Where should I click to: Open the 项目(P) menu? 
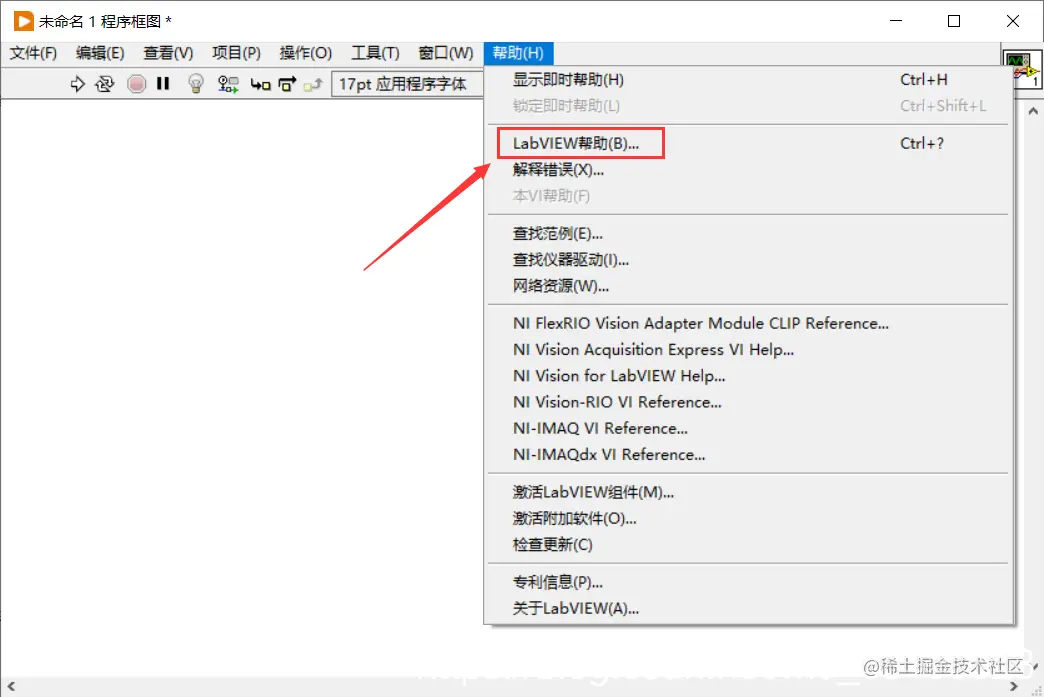[236, 53]
